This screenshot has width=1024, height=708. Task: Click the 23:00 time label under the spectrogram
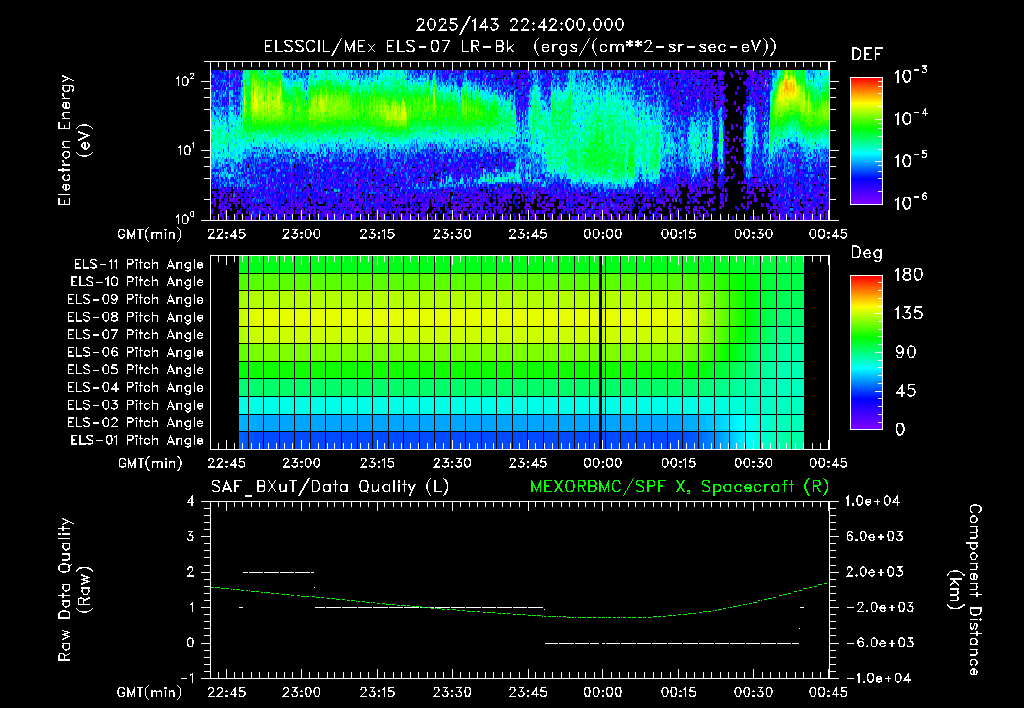pos(301,234)
